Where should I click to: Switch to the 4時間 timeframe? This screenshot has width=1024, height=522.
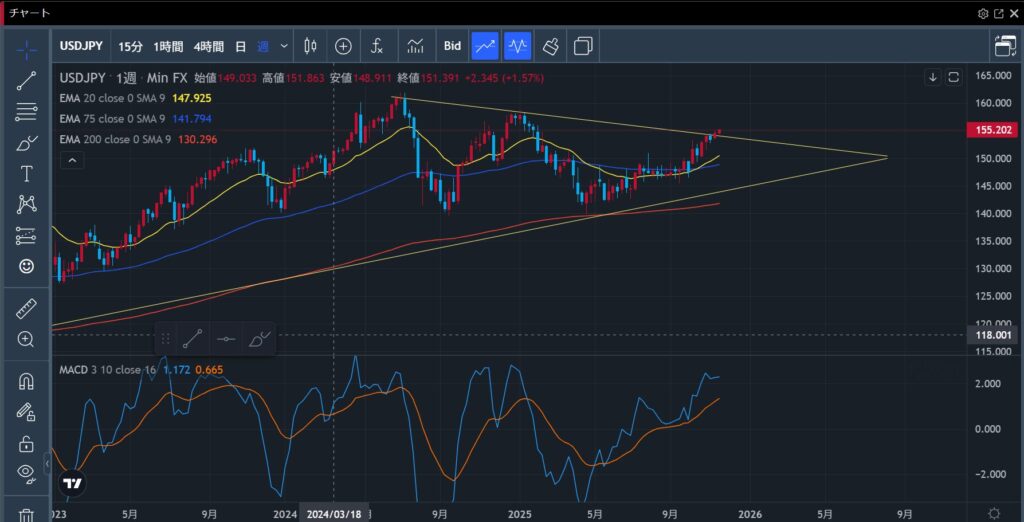209,46
